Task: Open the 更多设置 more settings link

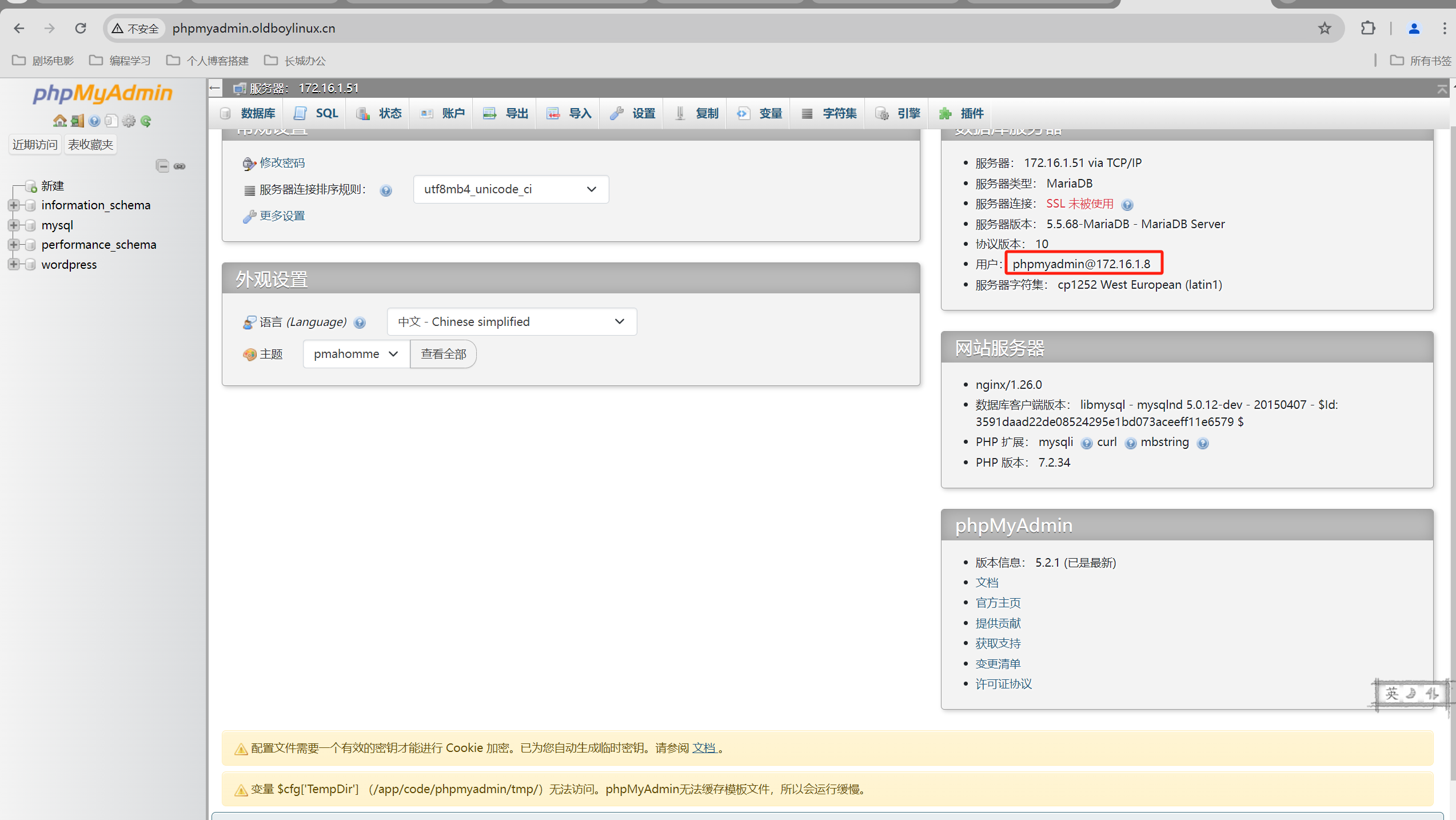Action: 282,216
